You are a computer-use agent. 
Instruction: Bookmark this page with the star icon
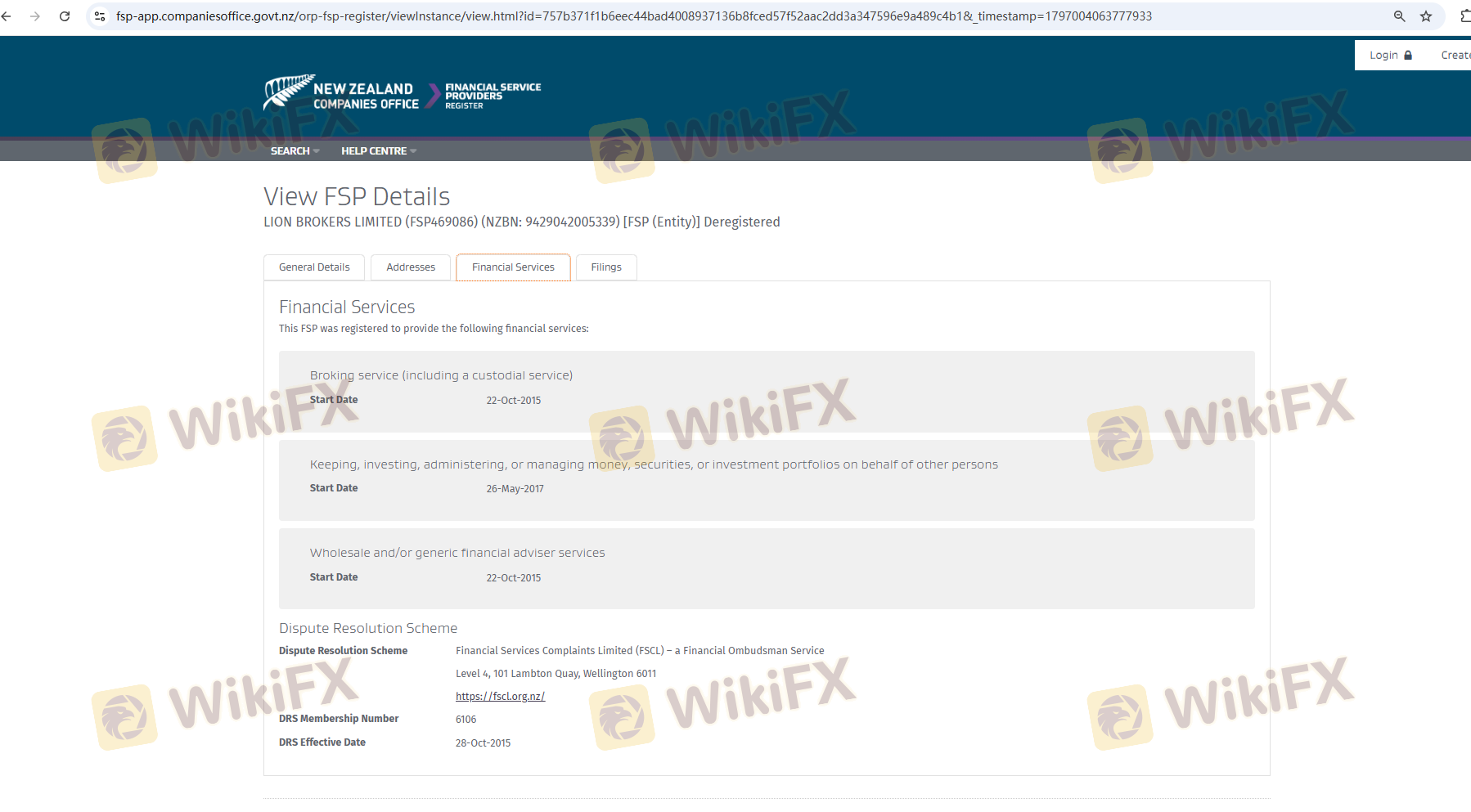click(1426, 16)
